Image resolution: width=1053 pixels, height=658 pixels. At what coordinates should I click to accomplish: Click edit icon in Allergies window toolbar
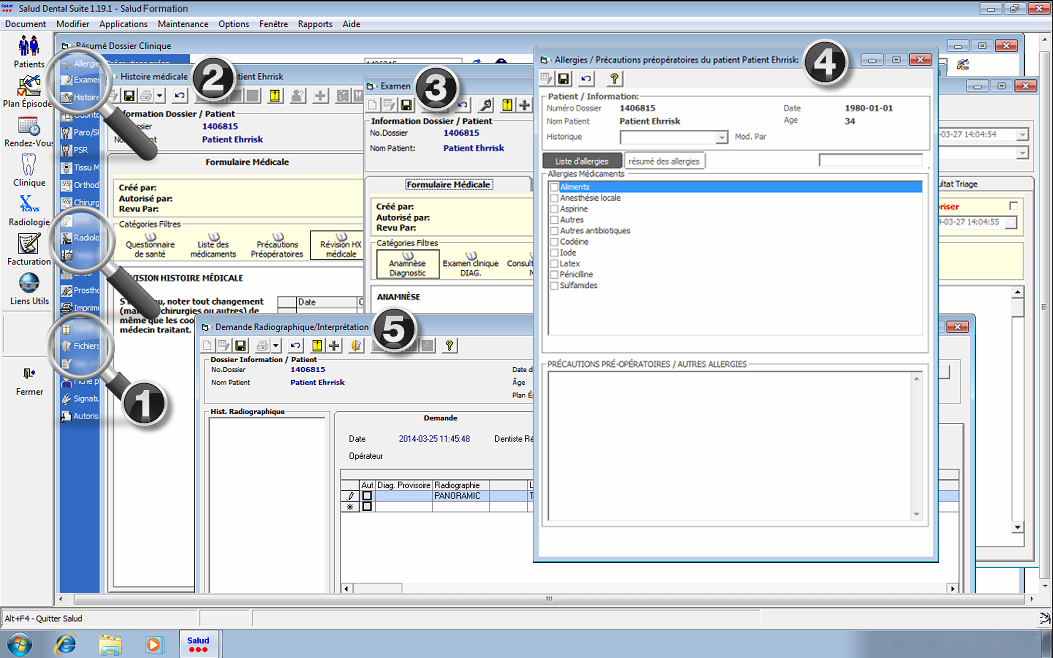pyautogui.click(x=547, y=79)
